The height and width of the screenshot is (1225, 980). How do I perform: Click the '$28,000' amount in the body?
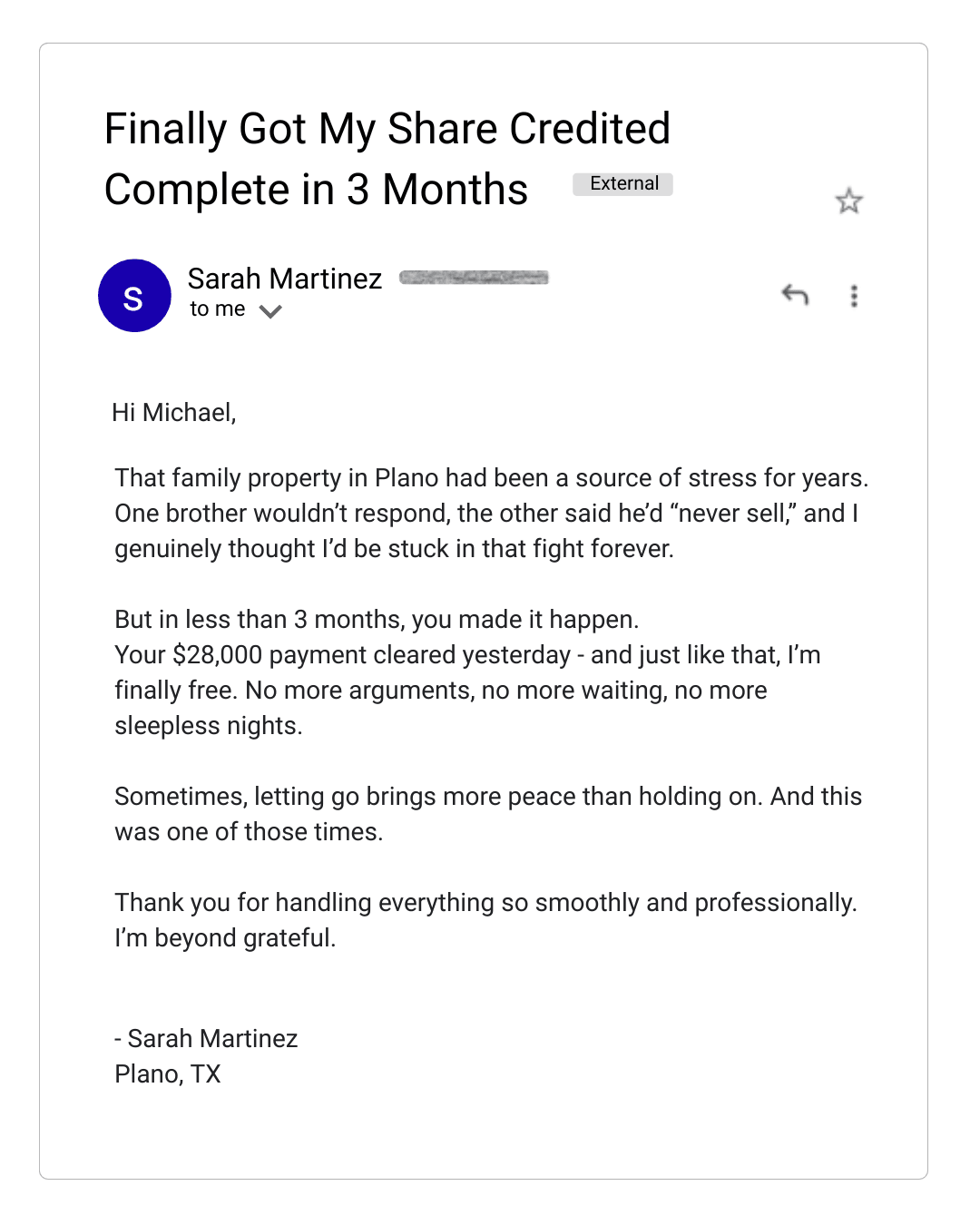[217, 655]
